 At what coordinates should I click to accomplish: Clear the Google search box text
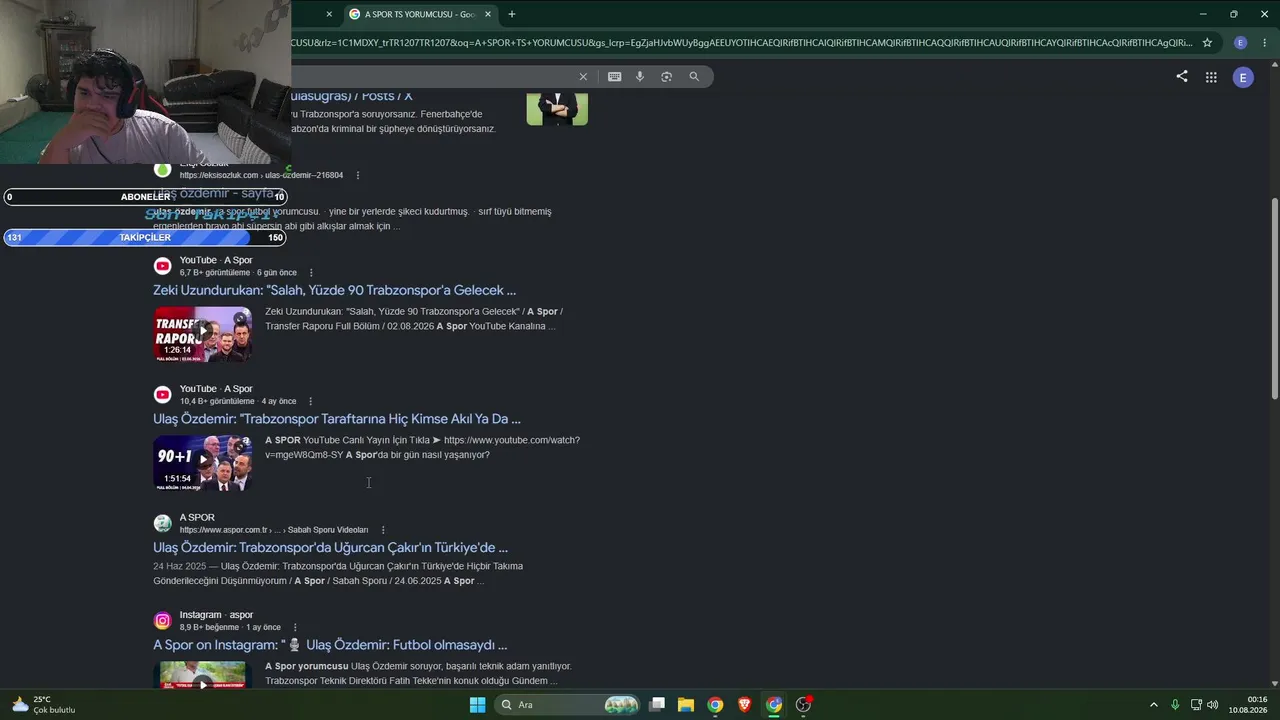tap(583, 77)
